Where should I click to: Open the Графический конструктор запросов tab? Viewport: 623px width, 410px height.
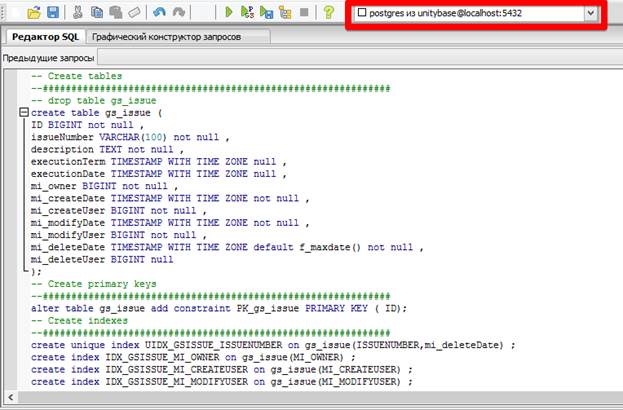pos(178,36)
